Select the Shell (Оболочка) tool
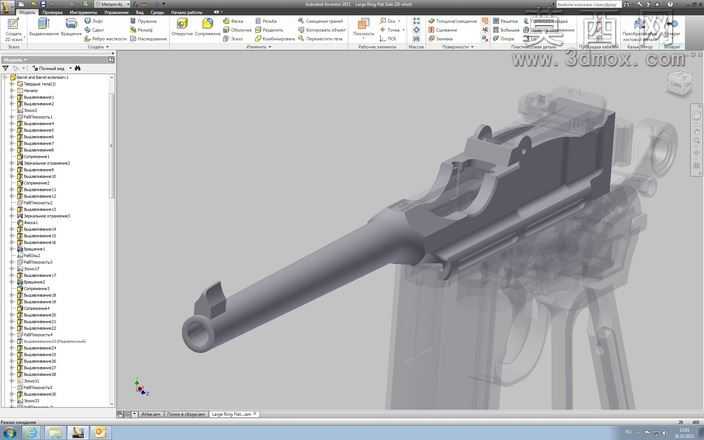 237,30
